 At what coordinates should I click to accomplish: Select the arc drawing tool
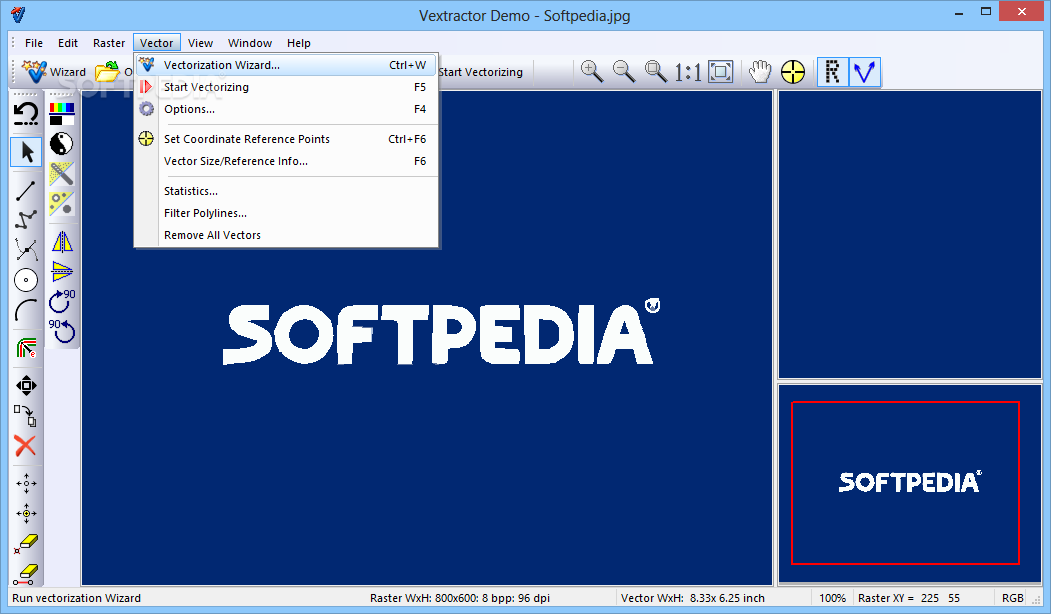[x=26, y=310]
